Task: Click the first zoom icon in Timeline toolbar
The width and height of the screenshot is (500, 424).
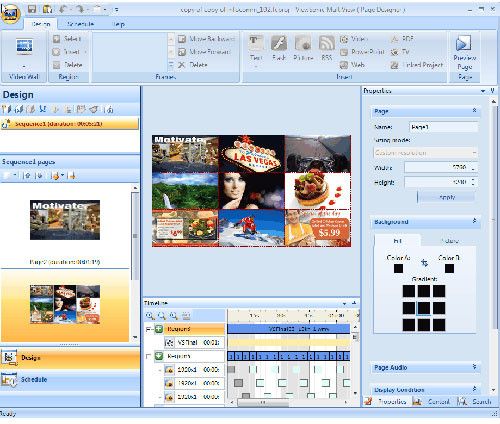Action: pyautogui.click(x=150, y=316)
